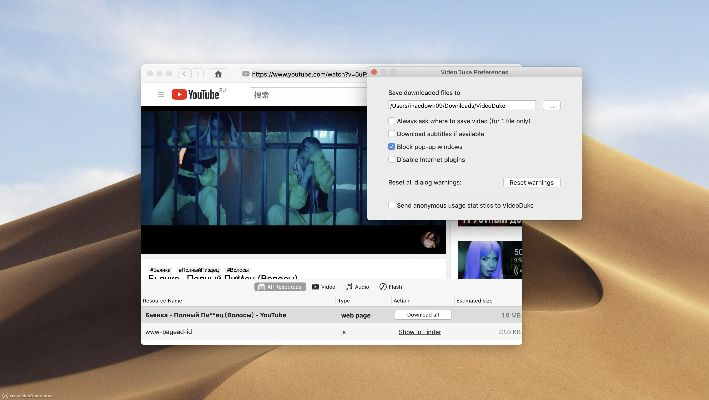
Task: Switch to the Audio tab
Action: 358,287
